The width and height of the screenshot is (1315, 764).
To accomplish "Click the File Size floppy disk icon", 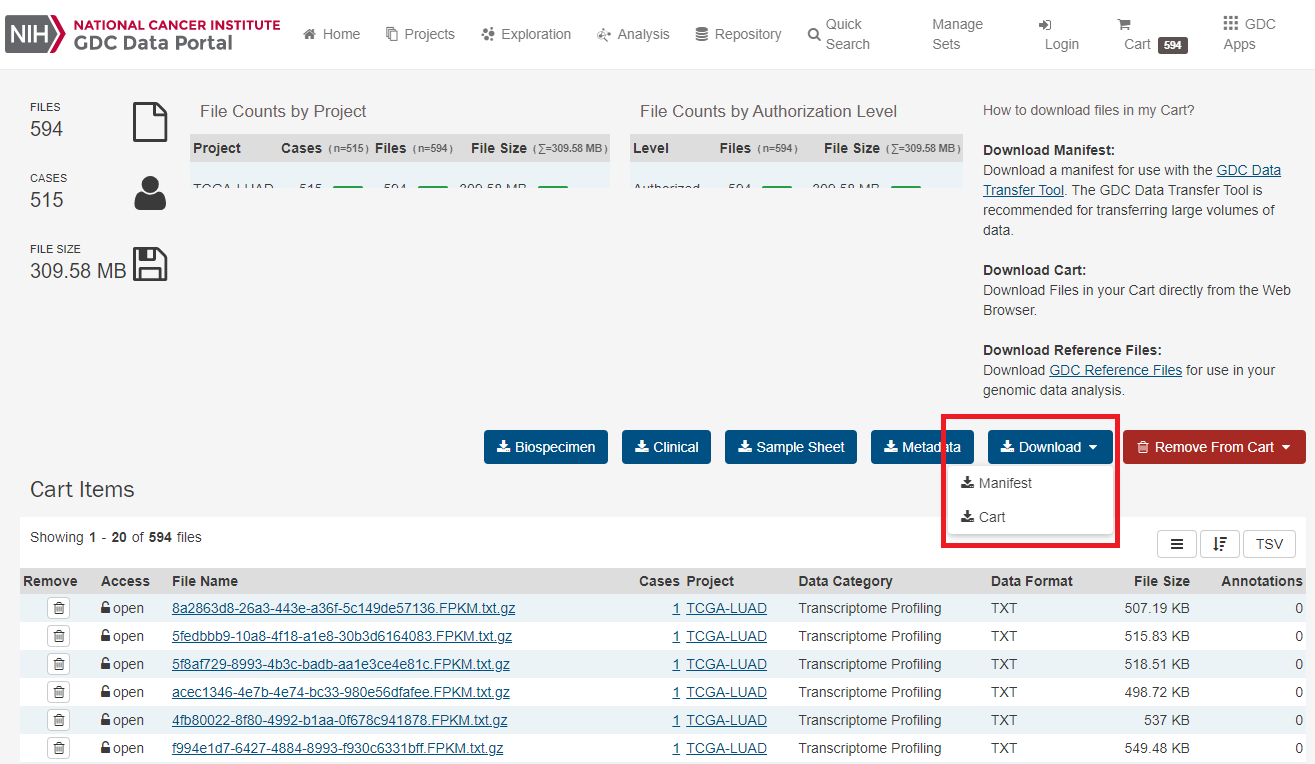I will 150,264.
